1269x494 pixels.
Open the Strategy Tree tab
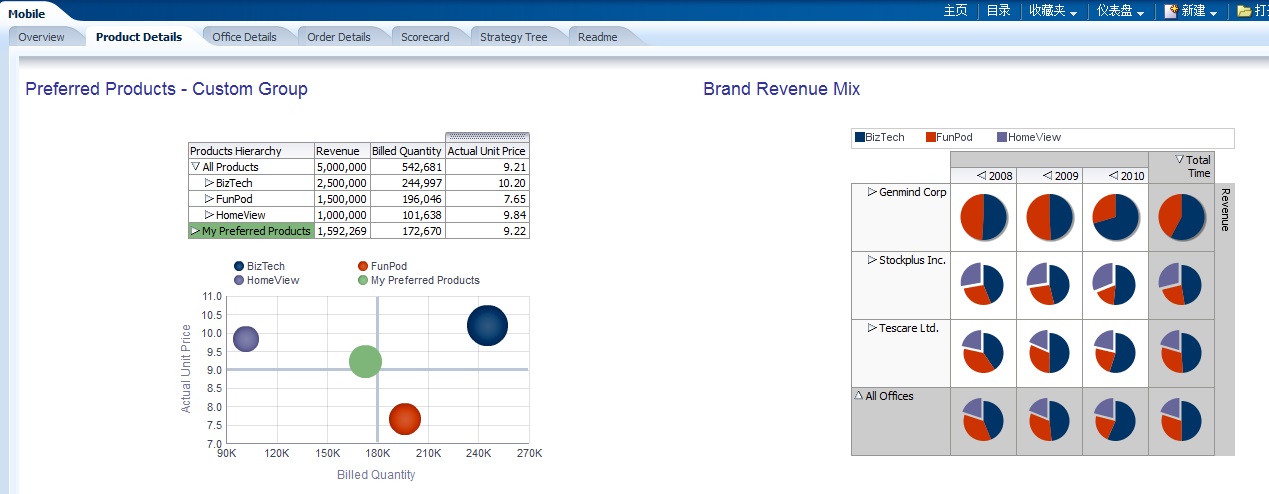pyautogui.click(x=513, y=37)
